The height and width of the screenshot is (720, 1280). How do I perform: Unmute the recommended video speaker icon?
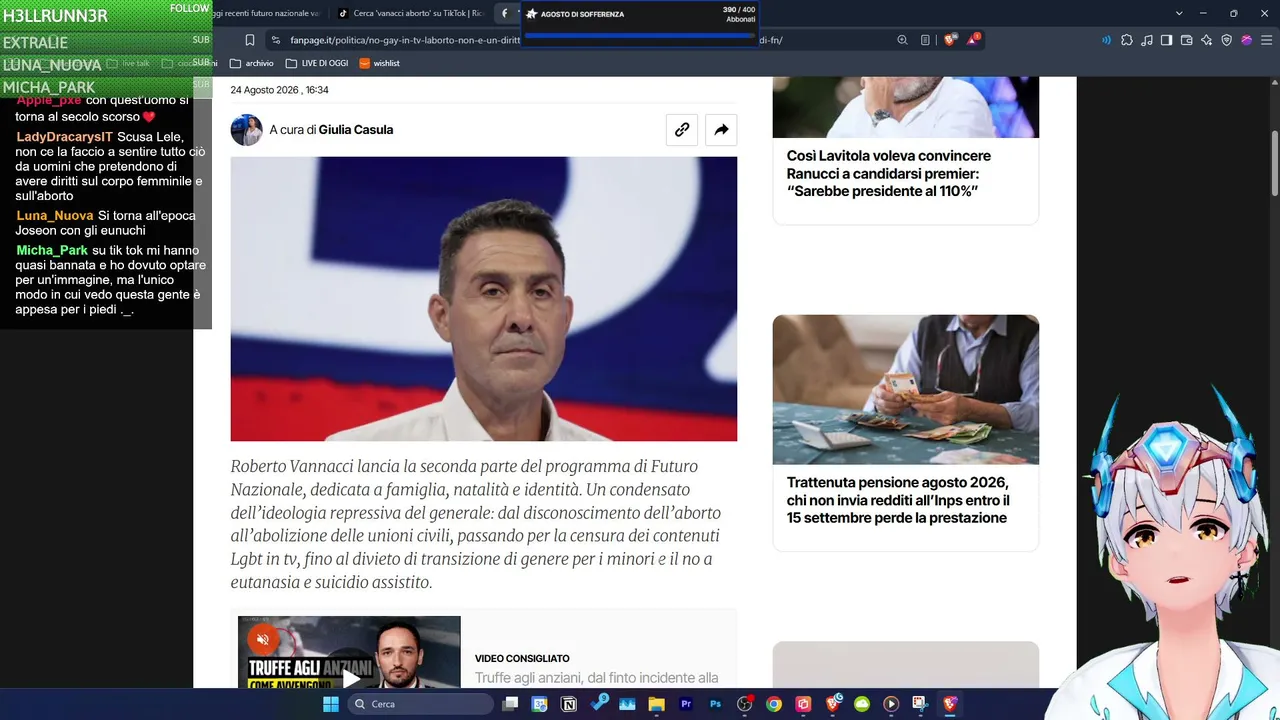pos(263,639)
